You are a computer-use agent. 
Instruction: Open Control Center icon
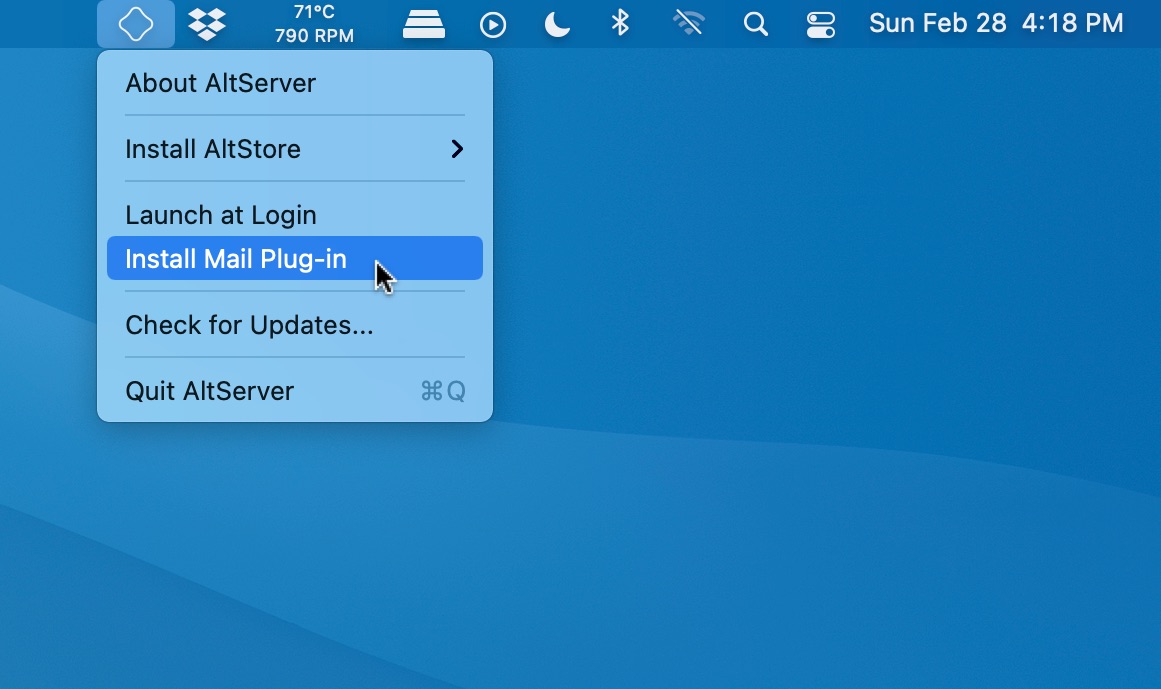pyautogui.click(x=820, y=24)
